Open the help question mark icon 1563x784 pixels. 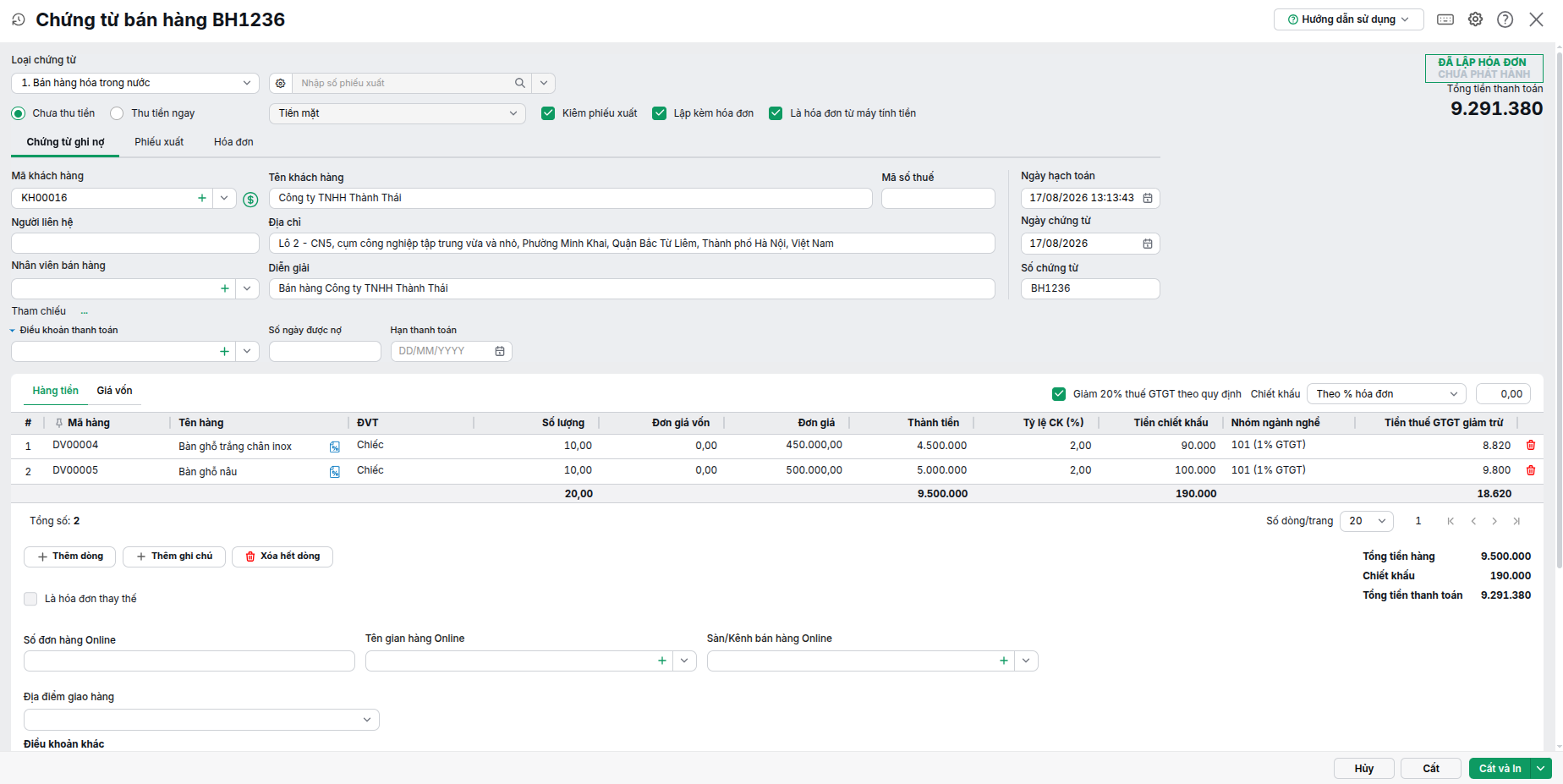(x=1505, y=19)
